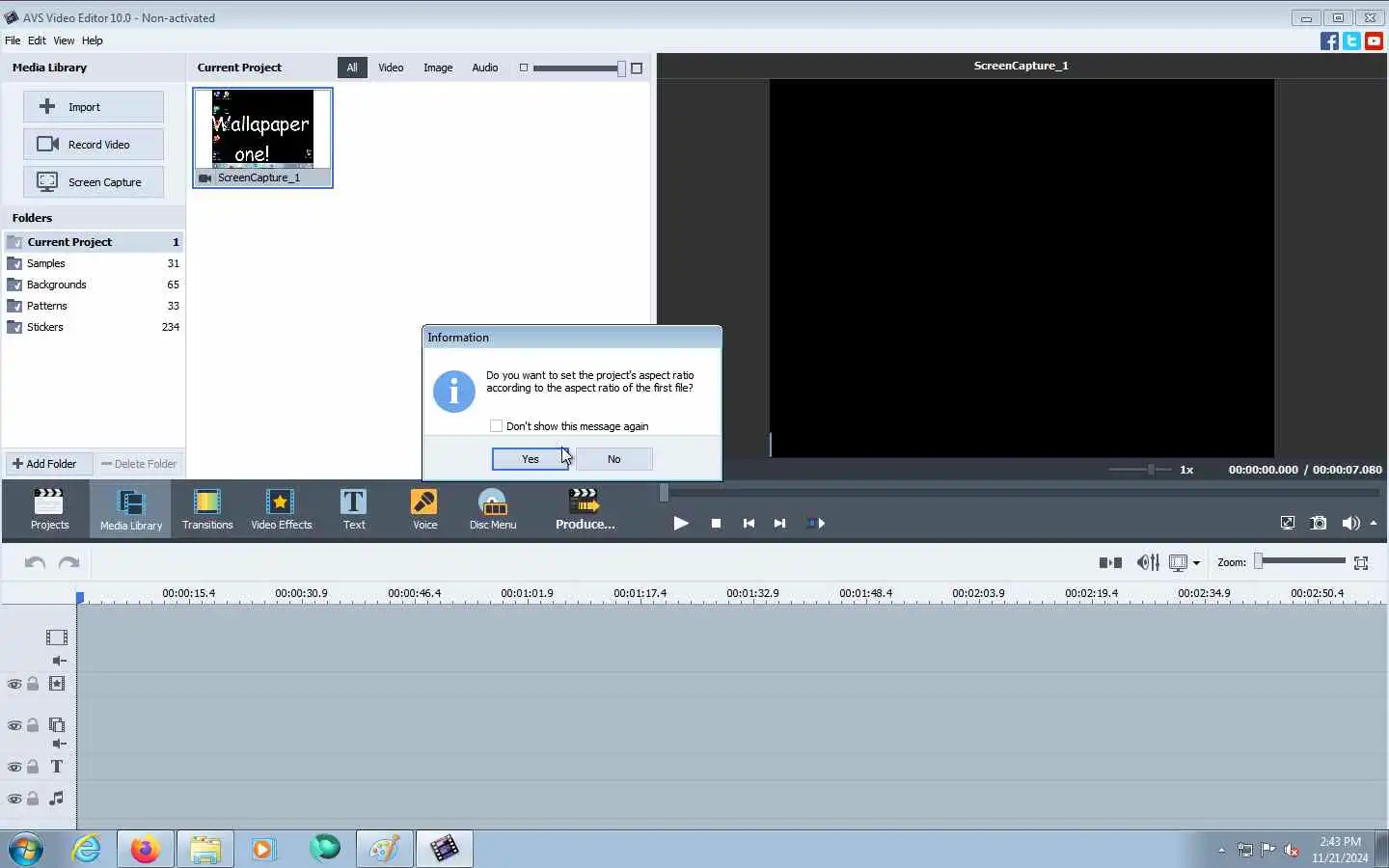Select the Current Project folder
This screenshot has height=868, width=1389.
[x=94, y=242]
